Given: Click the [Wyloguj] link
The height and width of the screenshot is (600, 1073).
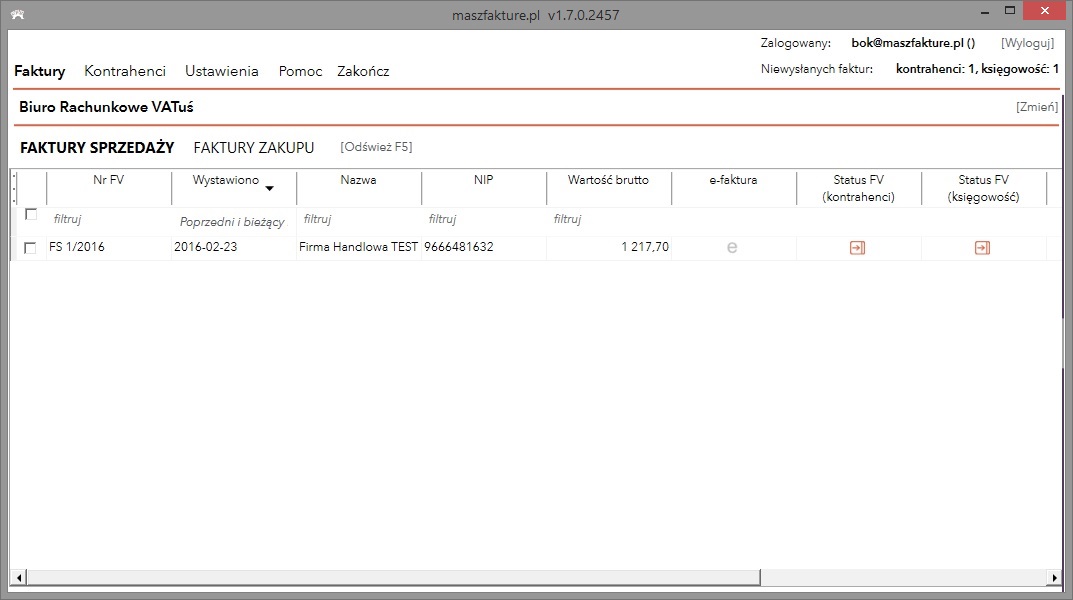Looking at the screenshot, I should (1027, 43).
